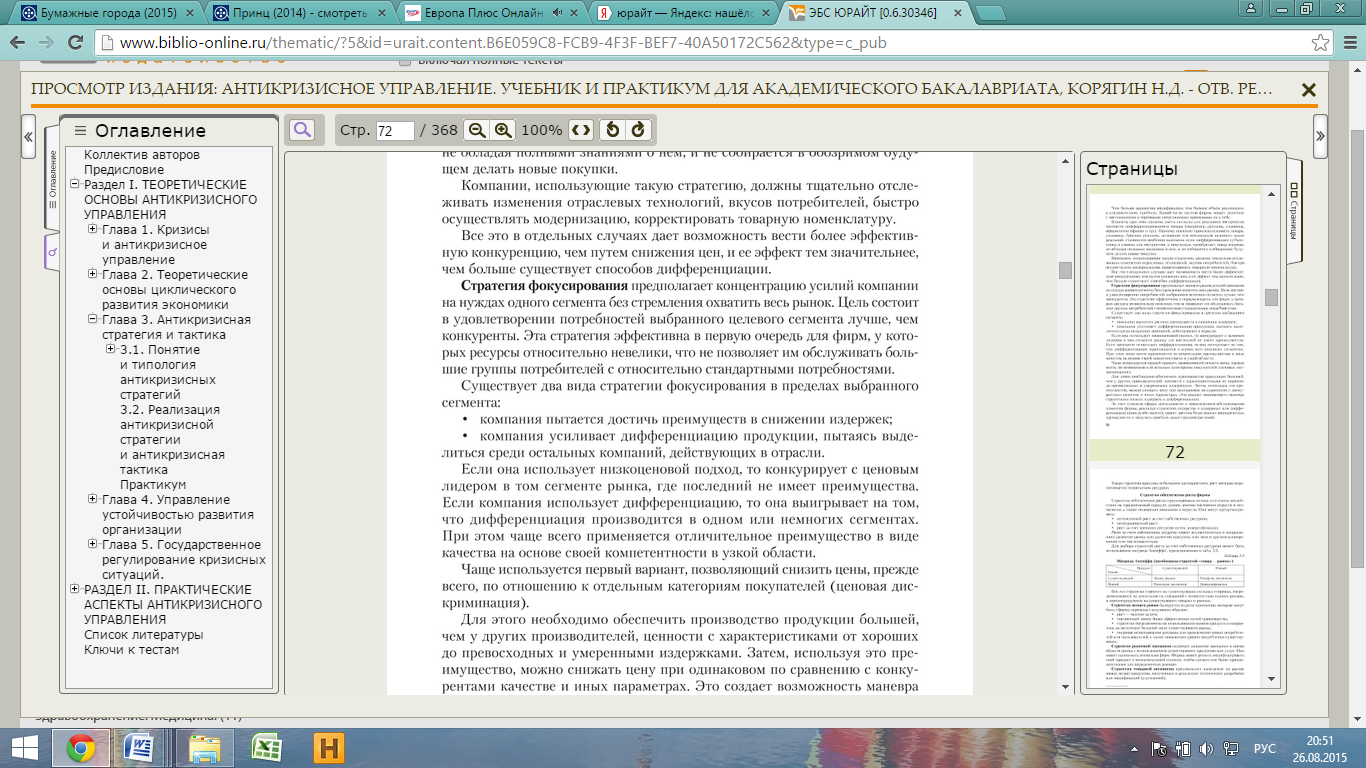Open the magnifier search tool in viewer toolbar
Viewport: 1366px width, 768px height.
(x=301, y=130)
